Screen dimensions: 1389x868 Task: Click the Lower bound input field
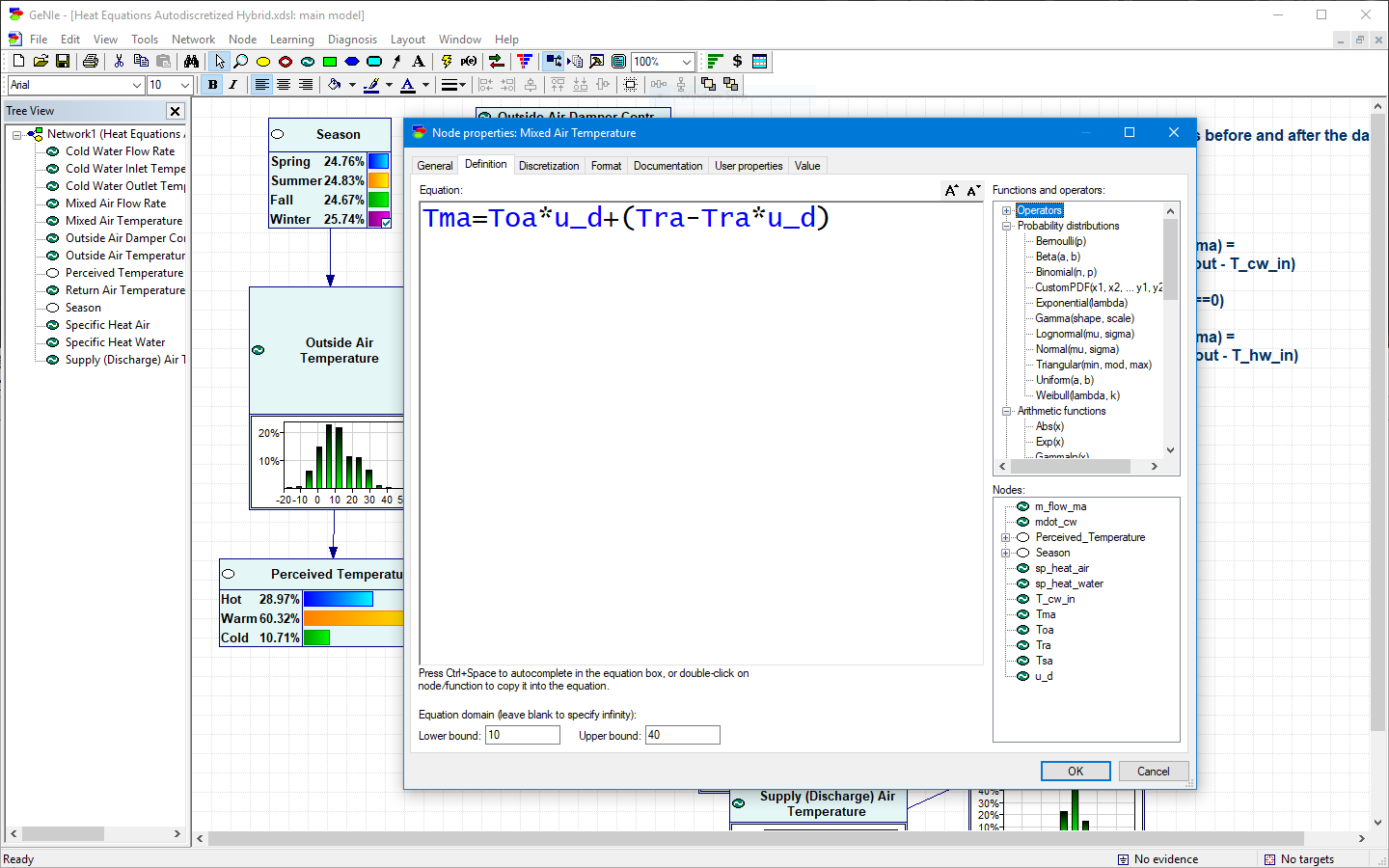pyautogui.click(x=522, y=734)
